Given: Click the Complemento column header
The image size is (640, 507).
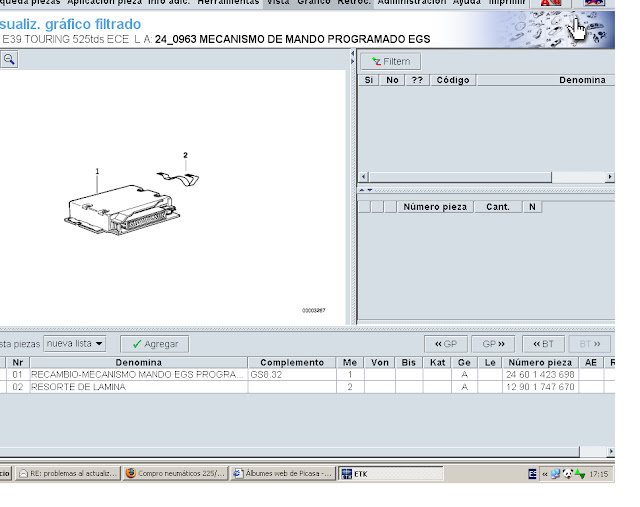Looking at the screenshot, I should 292,362.
